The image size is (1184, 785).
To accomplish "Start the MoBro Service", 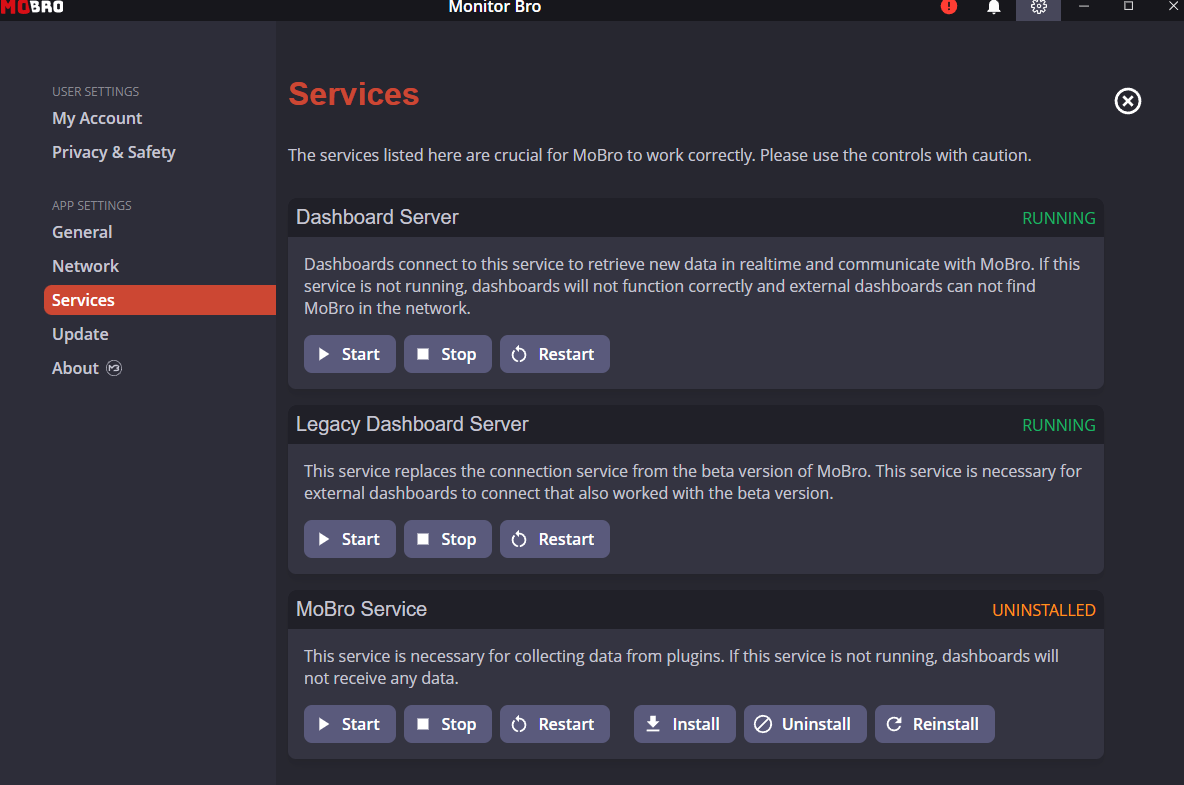I will (350, 724).
